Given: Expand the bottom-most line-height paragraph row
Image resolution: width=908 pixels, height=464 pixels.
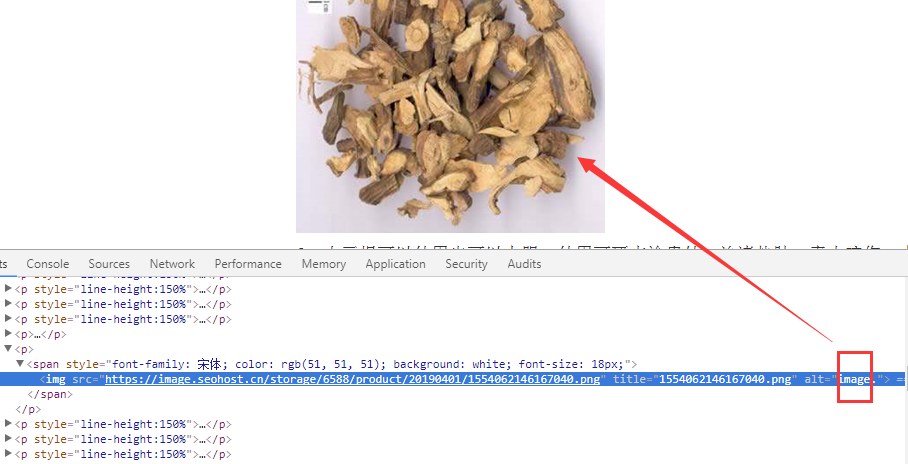Looking at the screenshot, I should pos(8,454).
